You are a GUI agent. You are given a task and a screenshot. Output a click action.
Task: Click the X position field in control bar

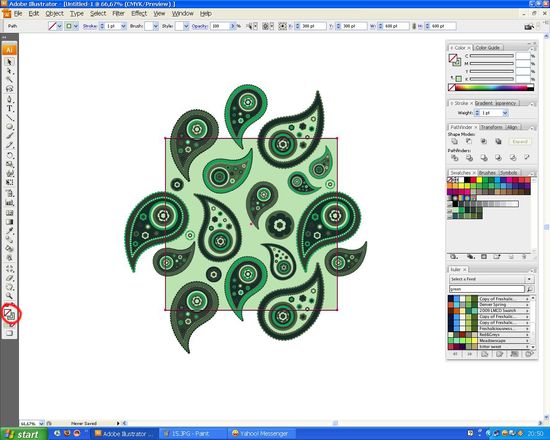tap(313, 26)
